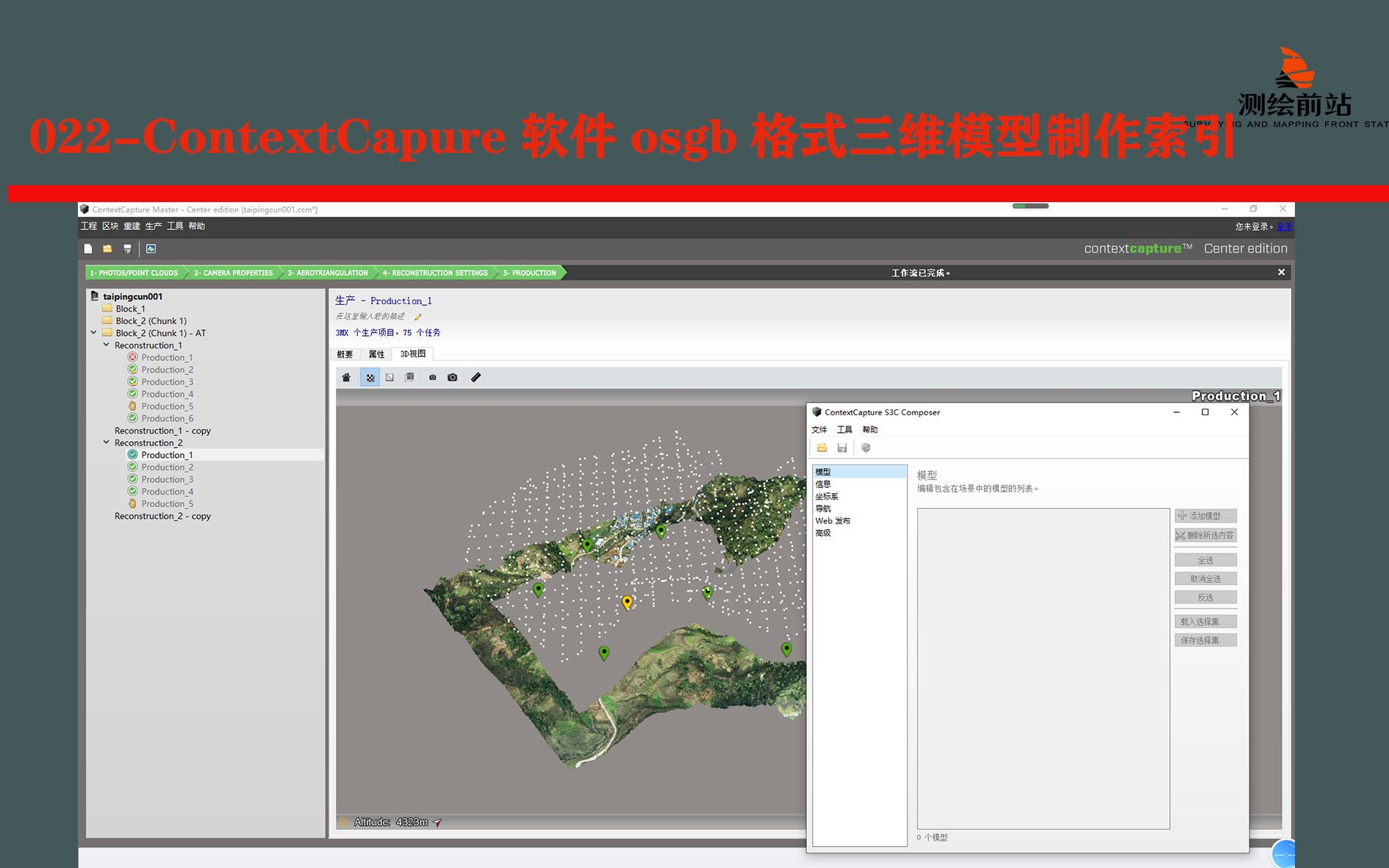Click the 载入选择集 button

pyautogui.click(x=1205, y=622)
